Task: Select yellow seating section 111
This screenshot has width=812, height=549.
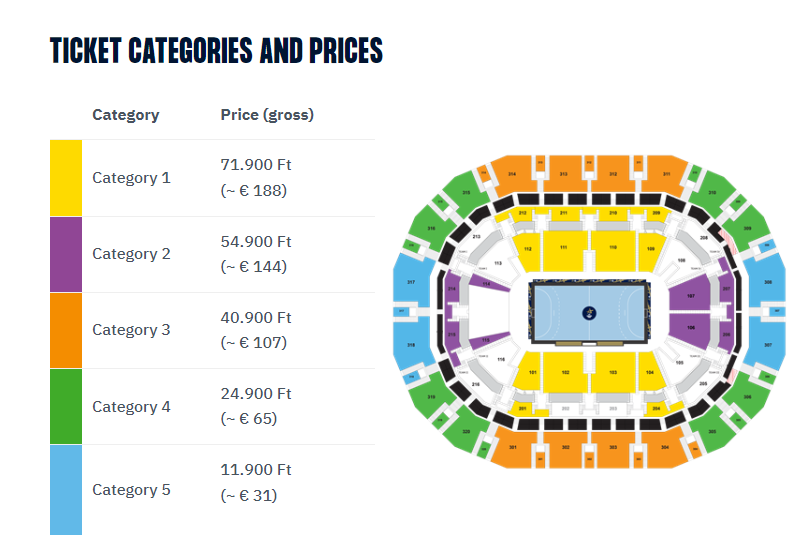Action: point(563,250)
